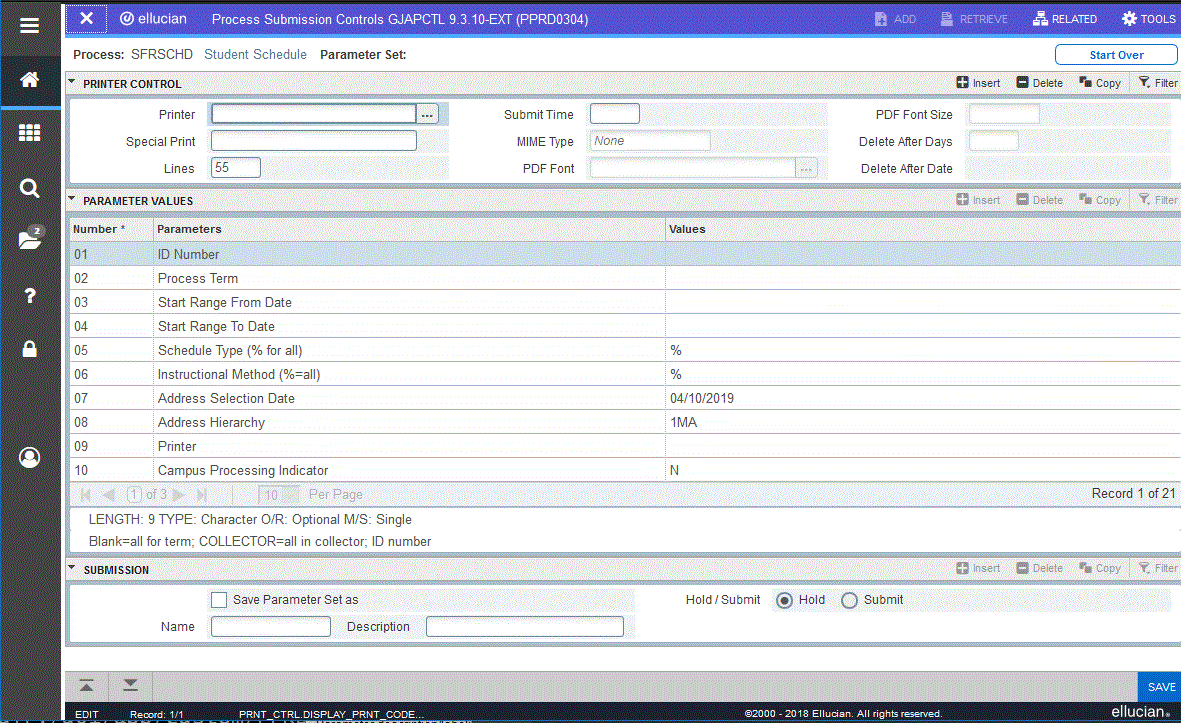
Task: Open the Search icon in sidebar
Action: 29,188
